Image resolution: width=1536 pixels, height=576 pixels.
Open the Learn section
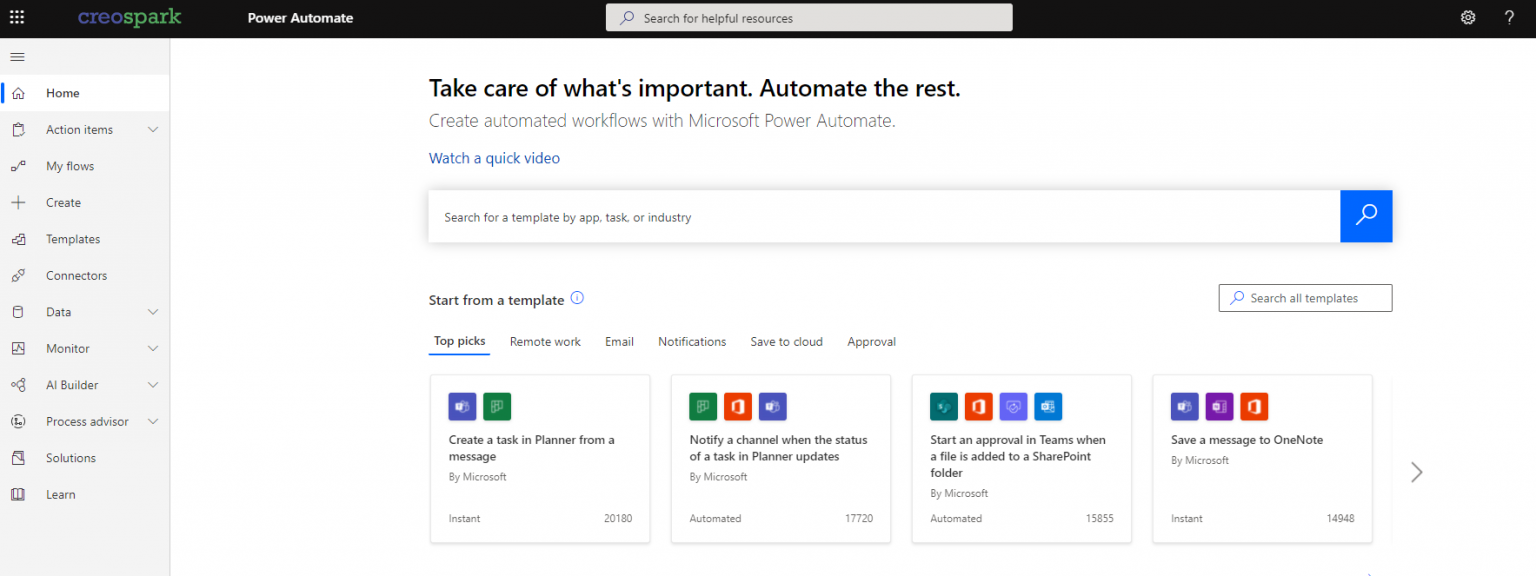pos(60,494)
